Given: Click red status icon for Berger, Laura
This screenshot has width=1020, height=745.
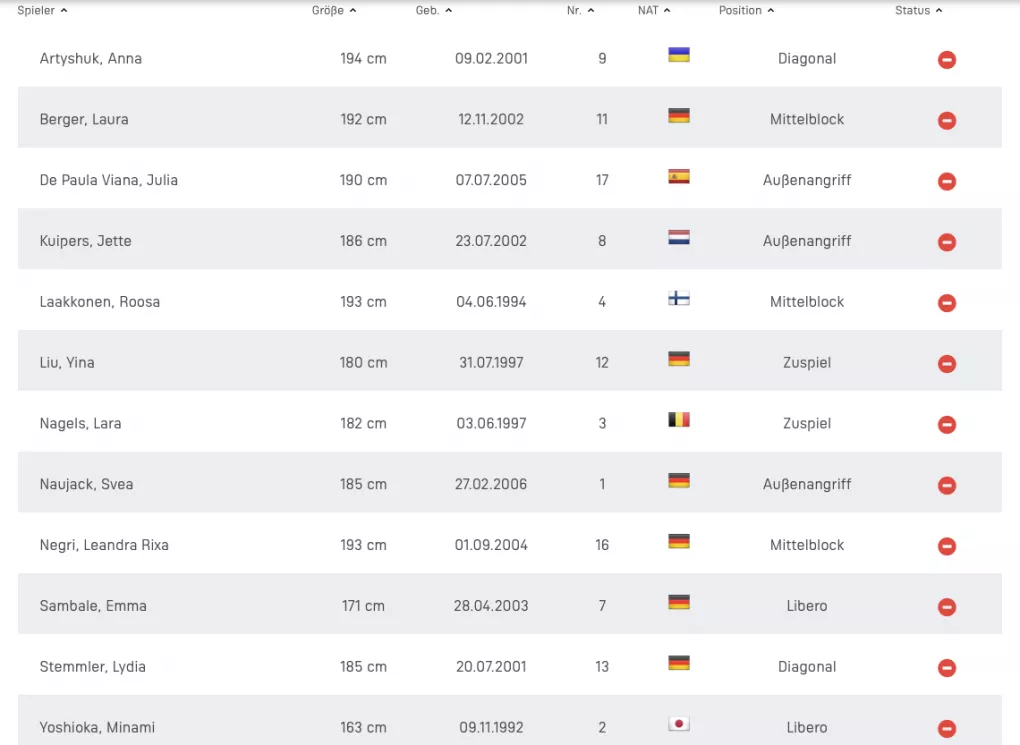Looking at the screenshot, I should click(x=946, y=121).
